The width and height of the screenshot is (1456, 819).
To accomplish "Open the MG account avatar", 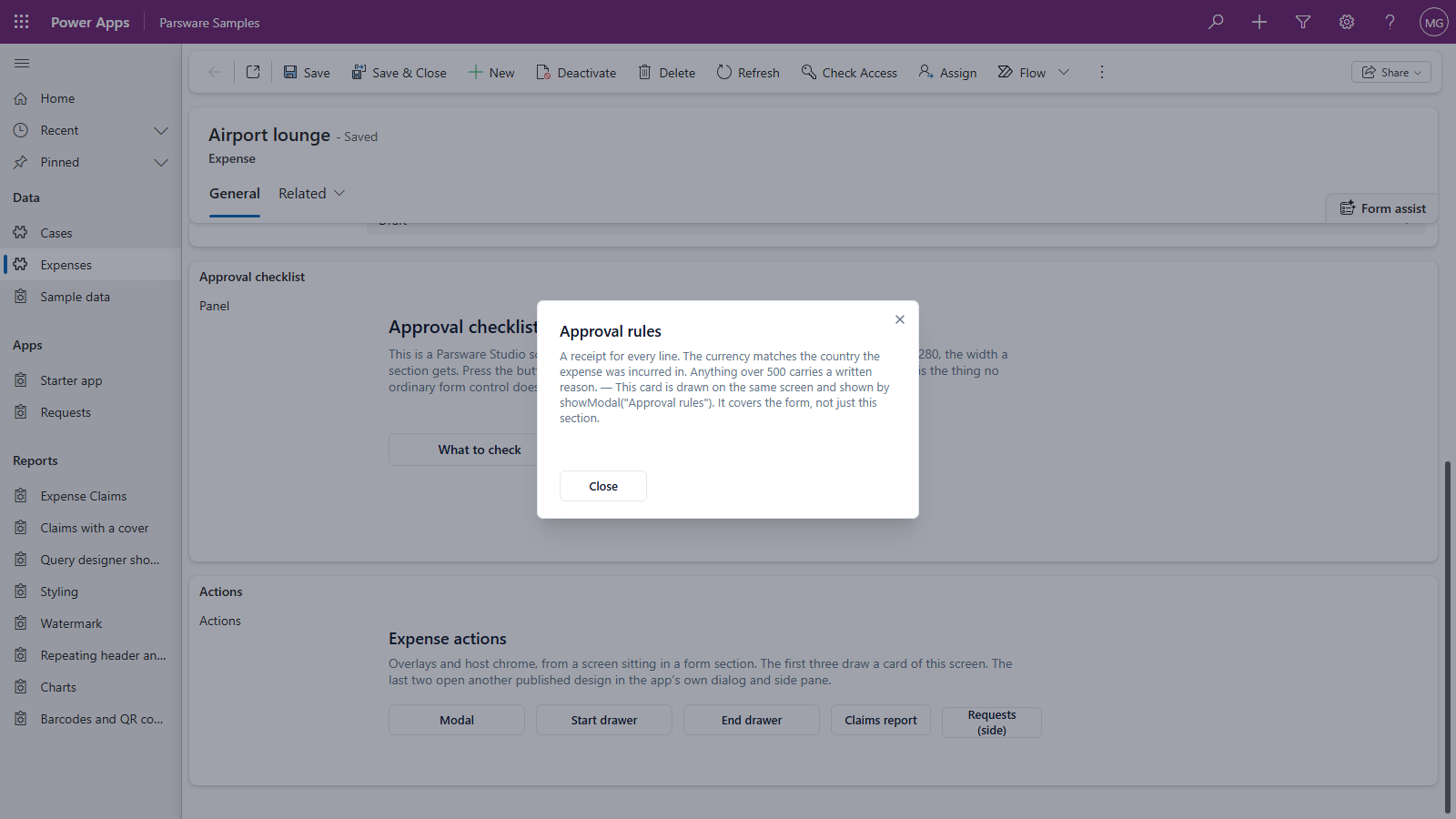I will [1434, 22].
